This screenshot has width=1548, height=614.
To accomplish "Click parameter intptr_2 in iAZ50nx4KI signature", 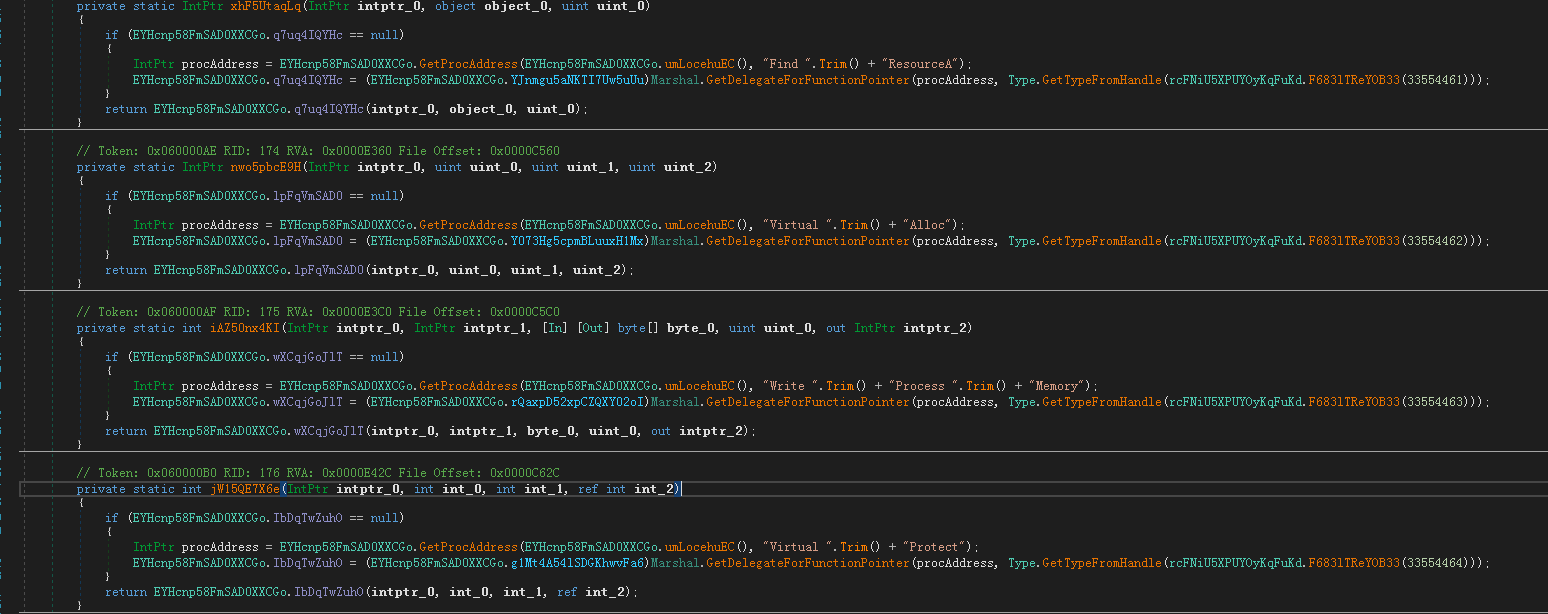I will [937, 328].
